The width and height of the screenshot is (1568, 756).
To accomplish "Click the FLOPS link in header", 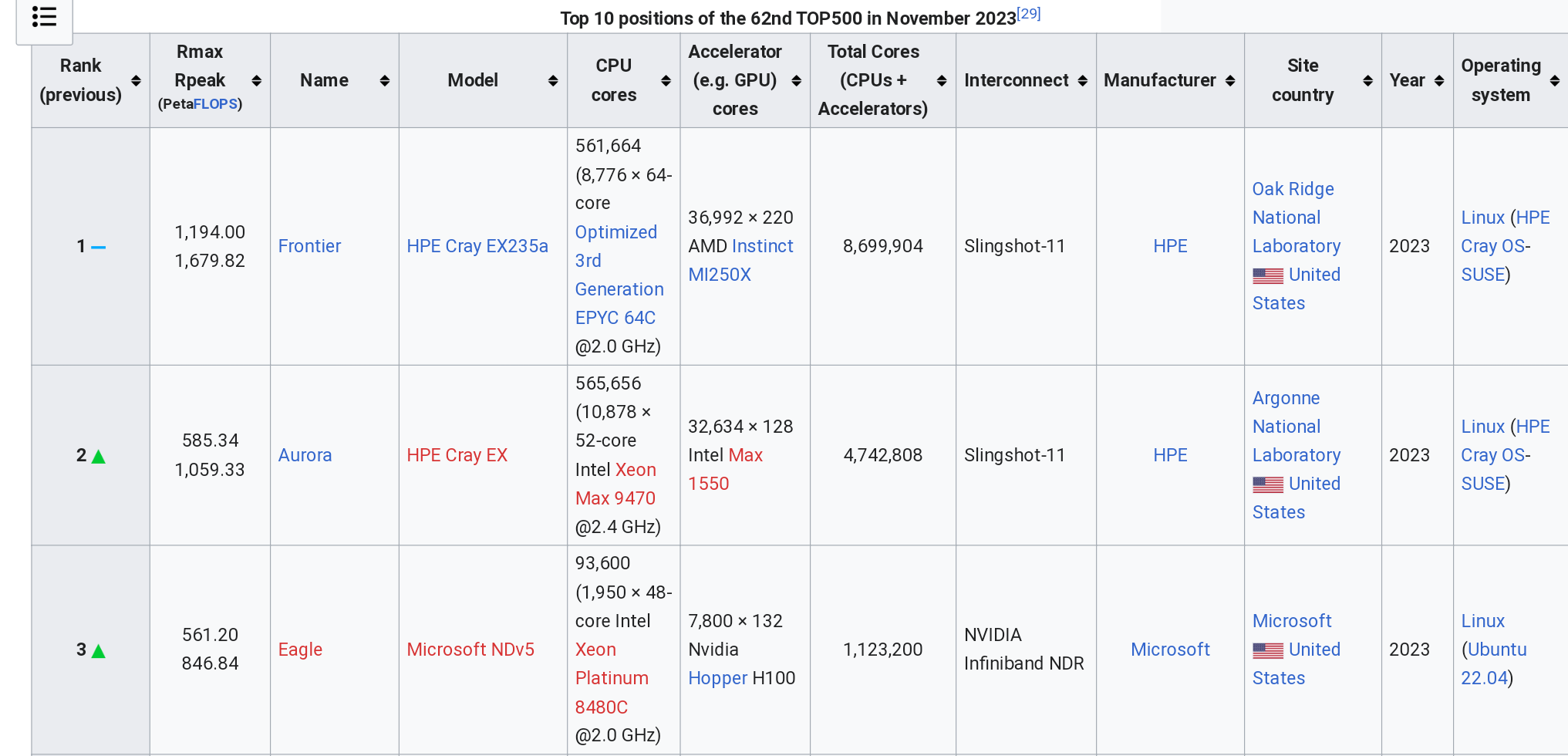I will point(215,104).
